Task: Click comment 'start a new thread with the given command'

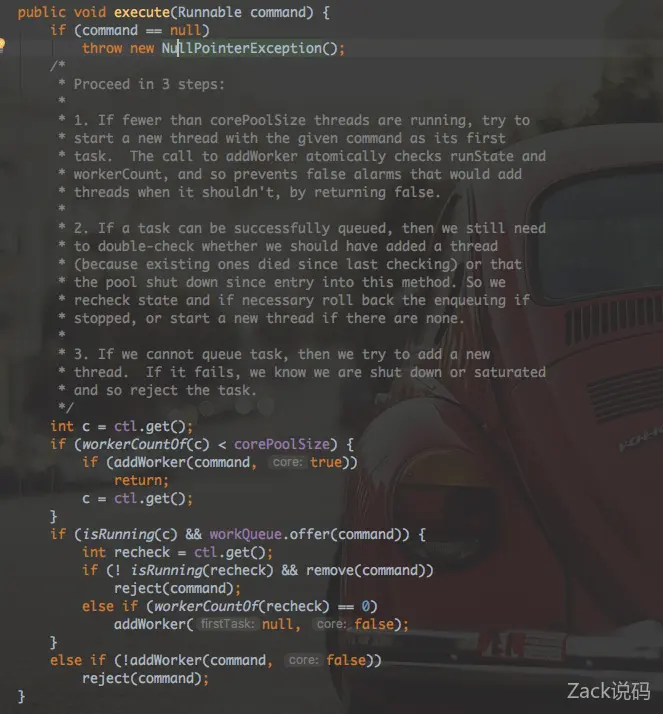Action: 238,138
